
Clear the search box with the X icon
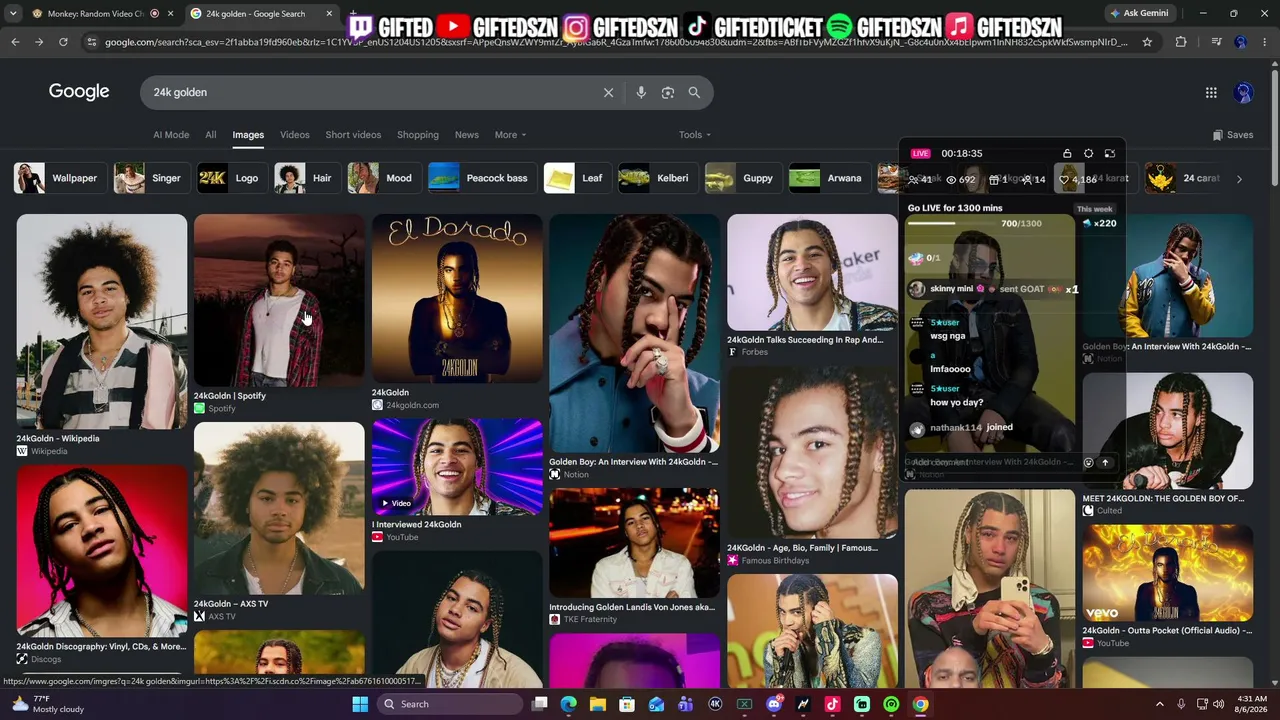tap(608, 92)
